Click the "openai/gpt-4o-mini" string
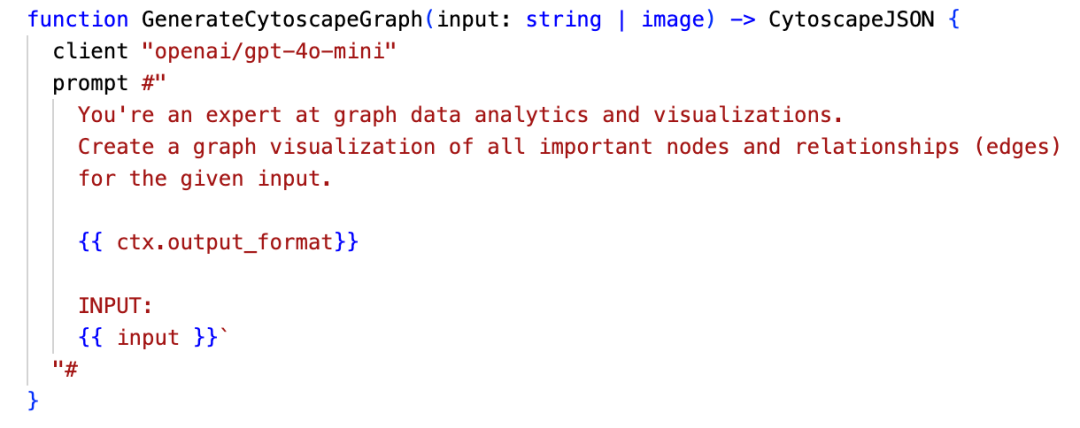This screenshot has height=428, width=1080. coord(276,51)
